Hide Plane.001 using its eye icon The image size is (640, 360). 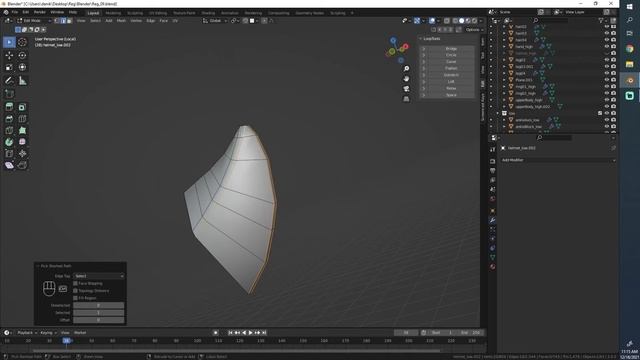(x=607, y=80)
